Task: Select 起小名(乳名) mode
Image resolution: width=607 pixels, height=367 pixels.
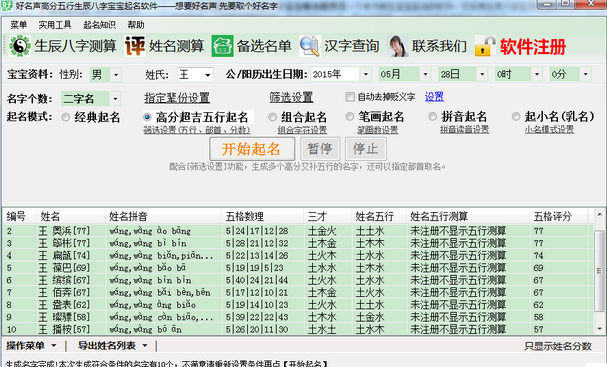Action: 516,117
